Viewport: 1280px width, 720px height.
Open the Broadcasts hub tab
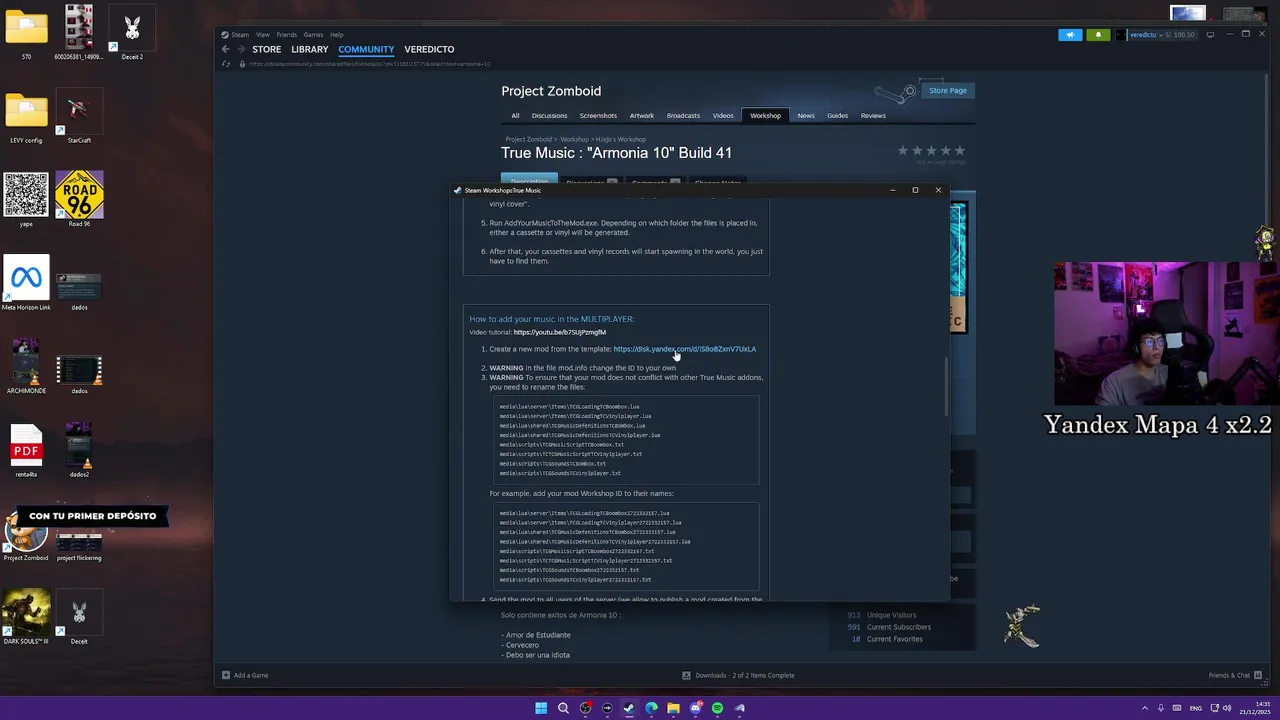tap(684, 116)
